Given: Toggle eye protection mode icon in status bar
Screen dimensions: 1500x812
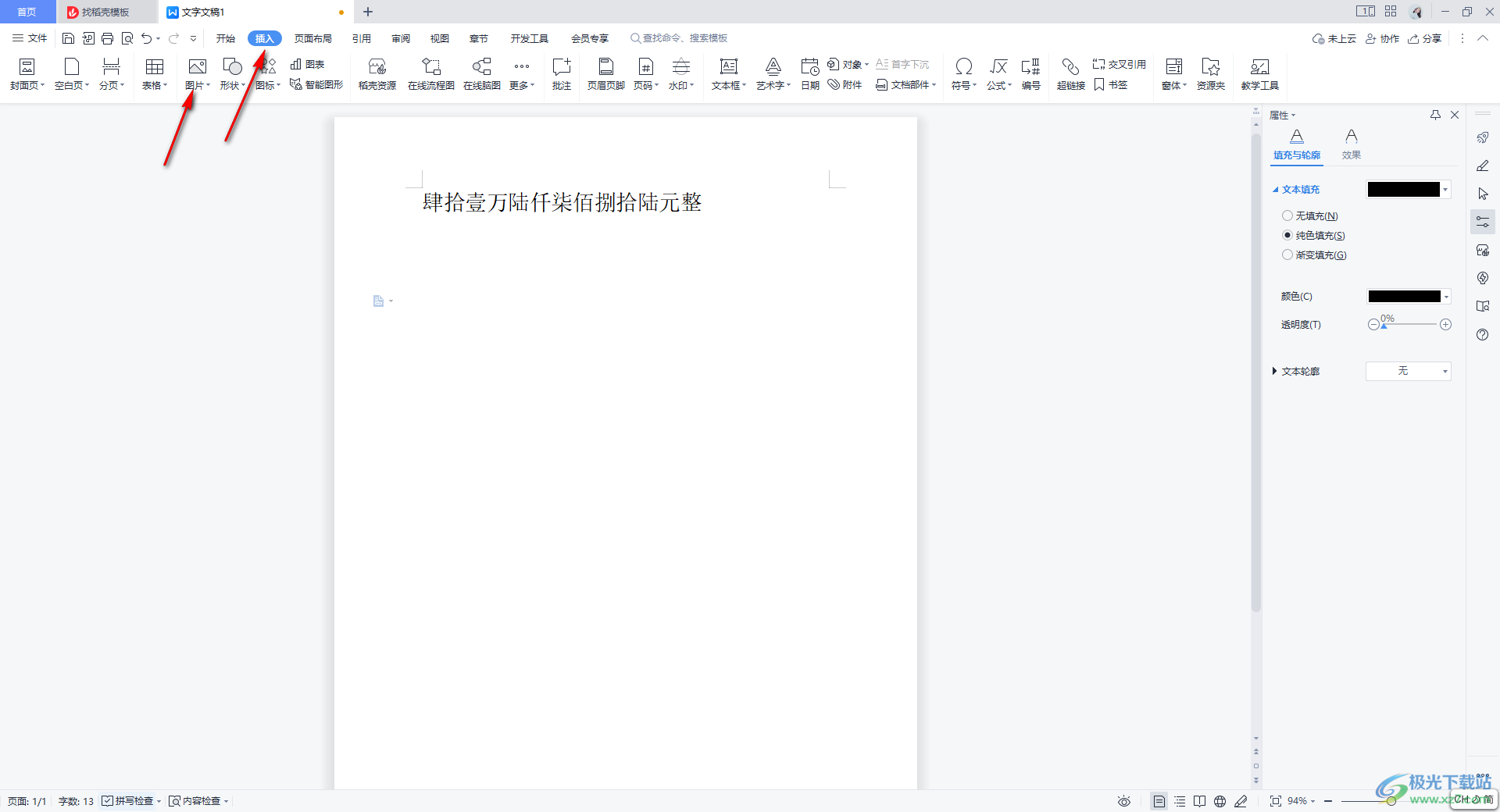Looking at the screenshot, I should pos(1124,801).
